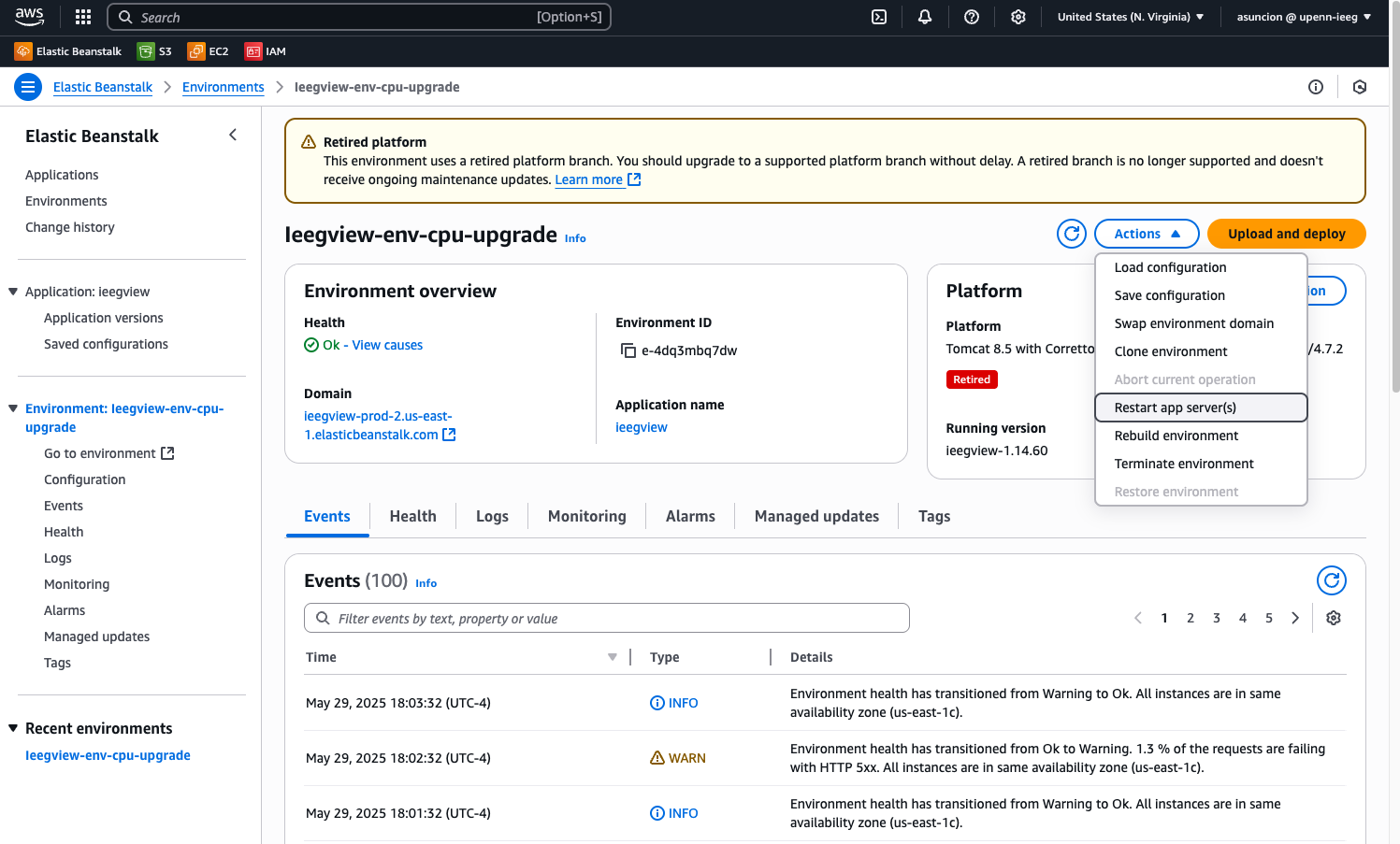Click the info circle icon beside breadcrumbs

1316,87
